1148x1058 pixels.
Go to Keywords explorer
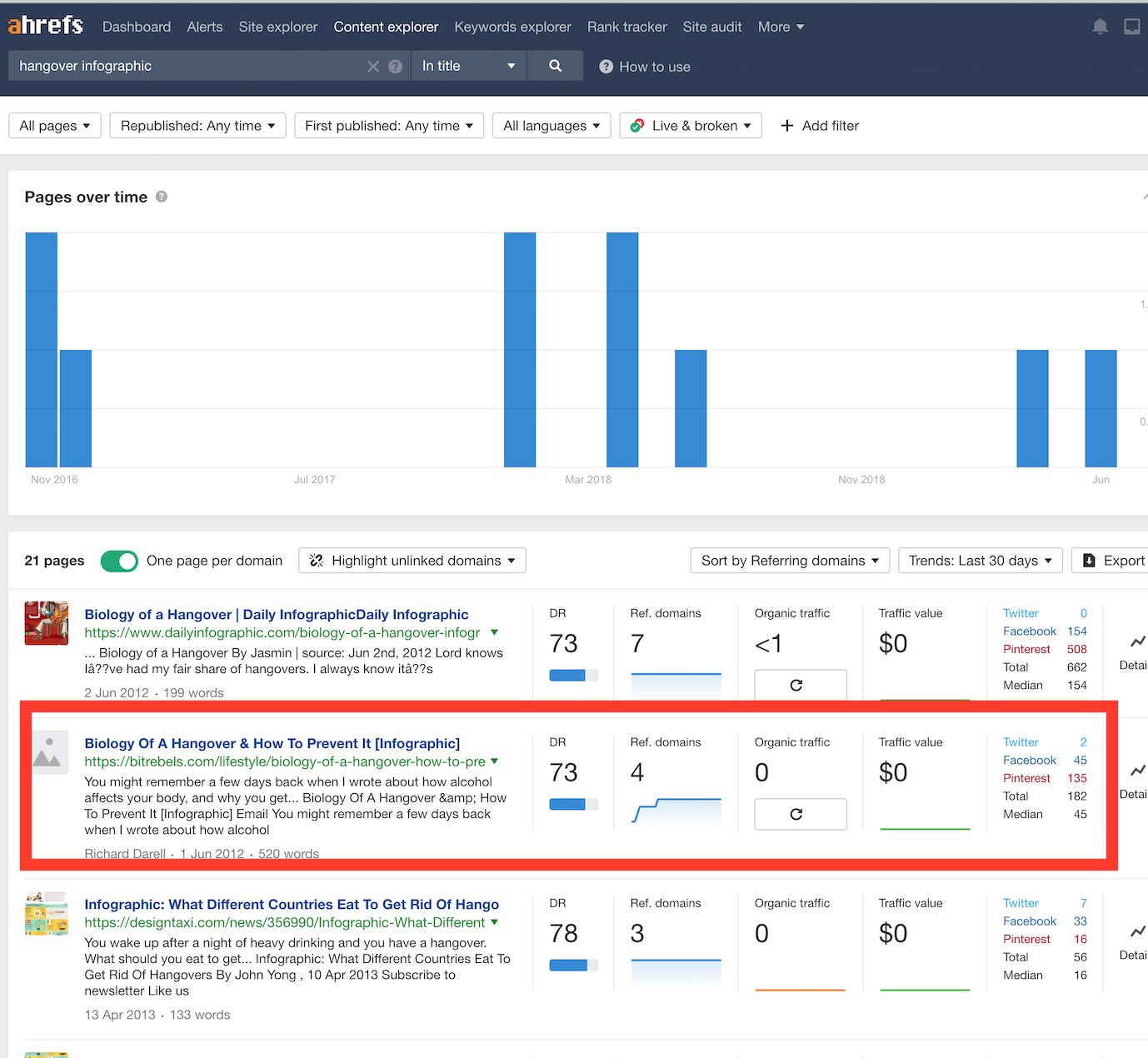click(x=512, y=27)
